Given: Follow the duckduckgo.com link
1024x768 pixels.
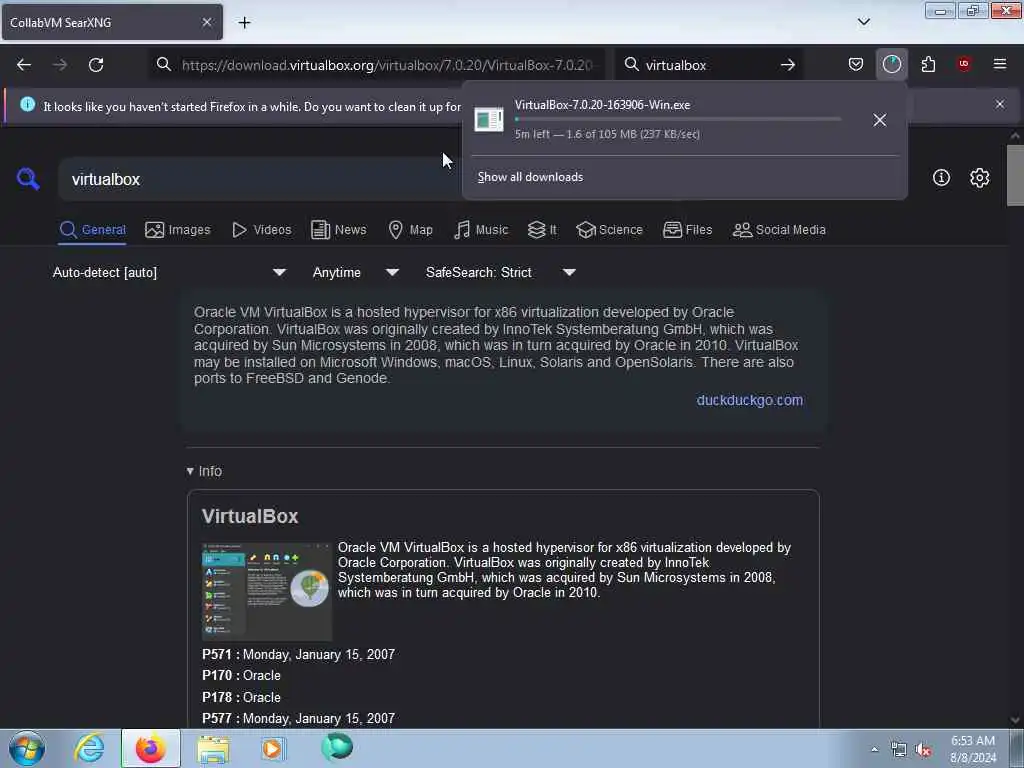Looking at the screenshot, I should tap(749, 400).
